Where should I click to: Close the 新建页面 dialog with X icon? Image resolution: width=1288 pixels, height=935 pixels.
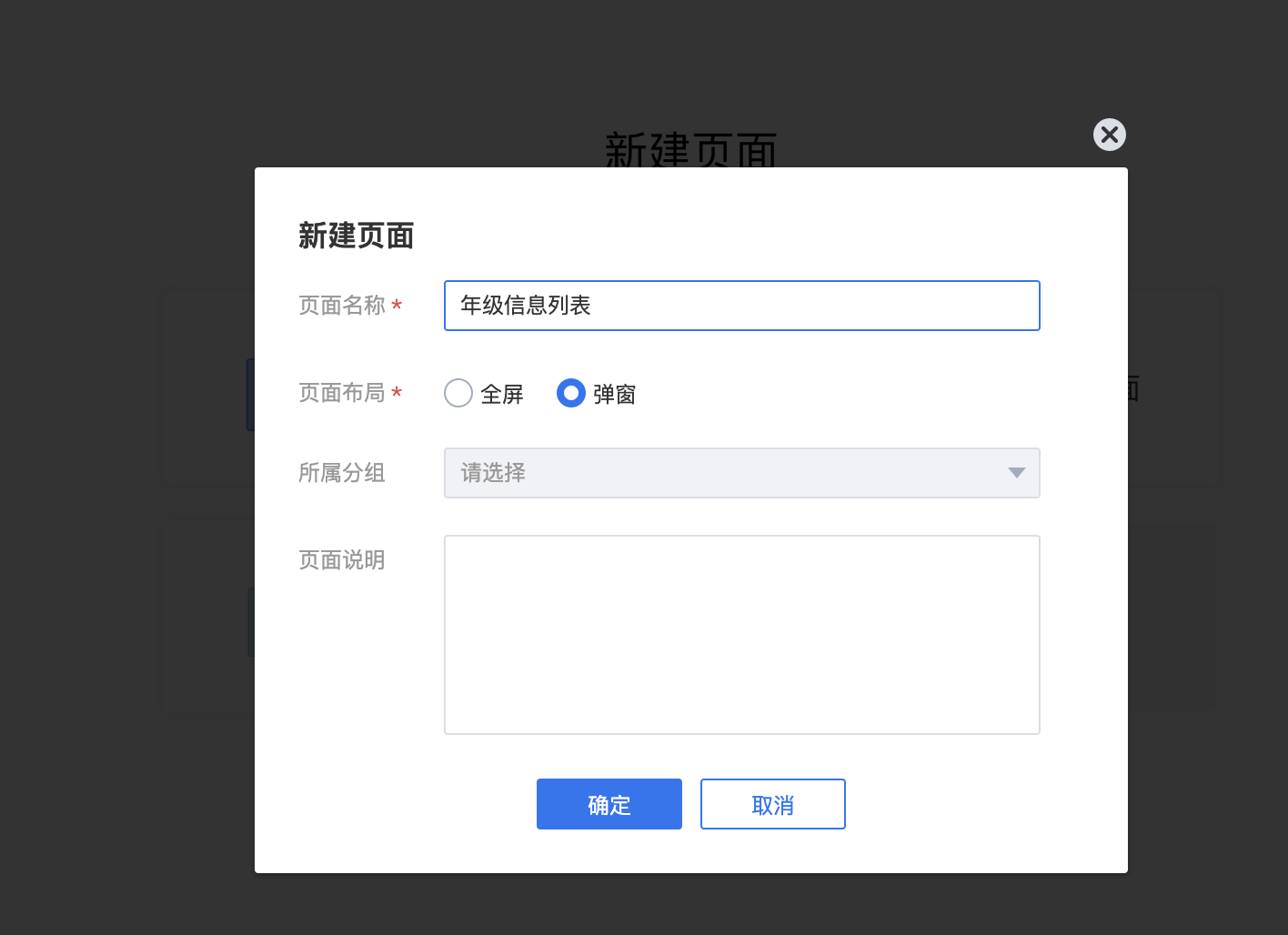[x=1110, y=135]
